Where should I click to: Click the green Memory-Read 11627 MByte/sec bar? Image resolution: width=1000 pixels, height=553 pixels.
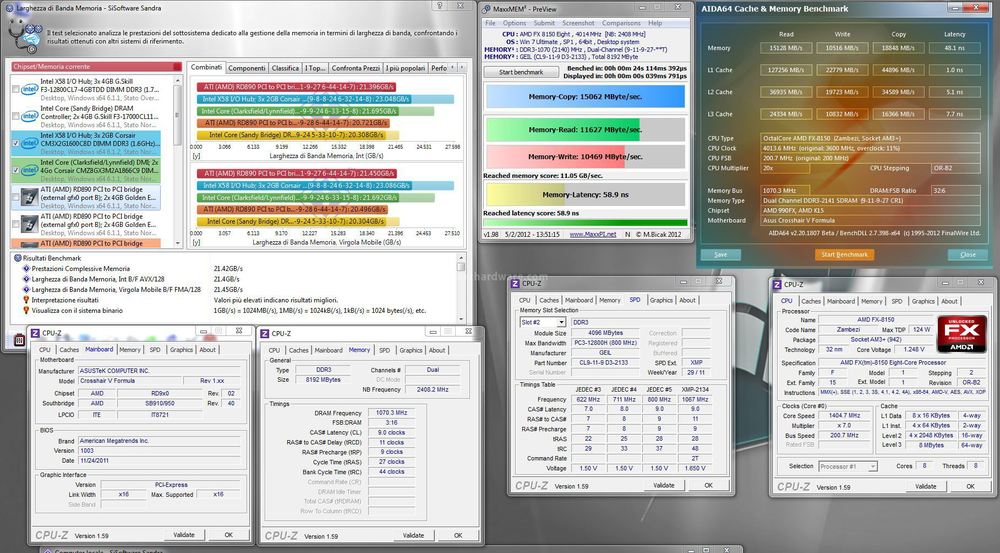(x=585, y=129)
